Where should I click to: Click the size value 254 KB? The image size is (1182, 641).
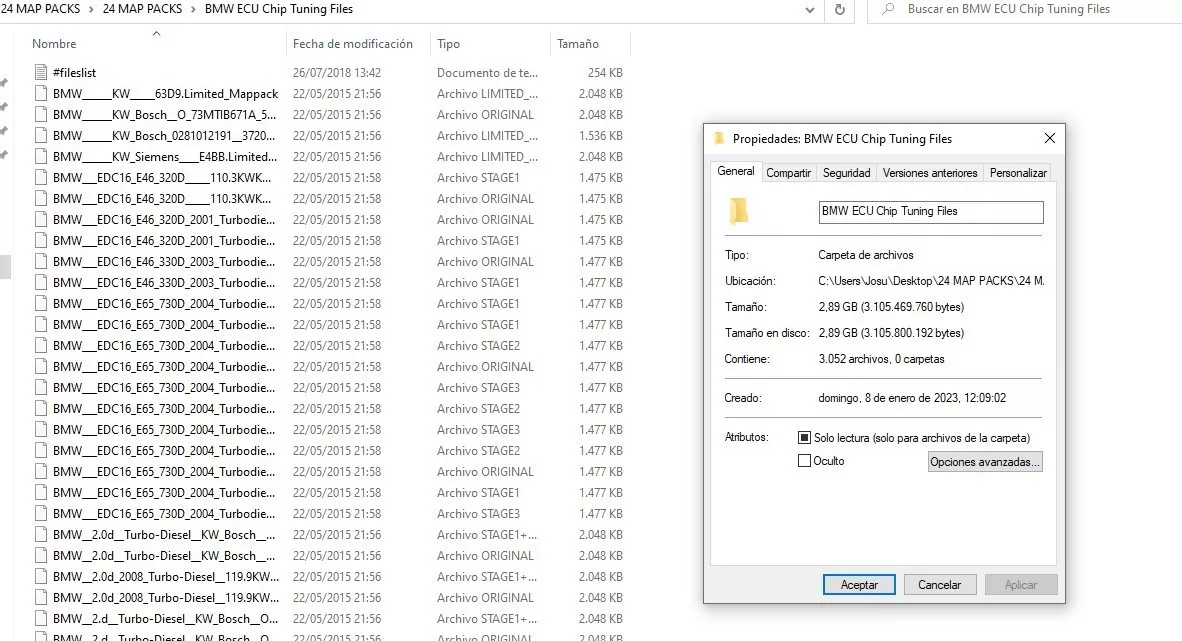[605, 72]
